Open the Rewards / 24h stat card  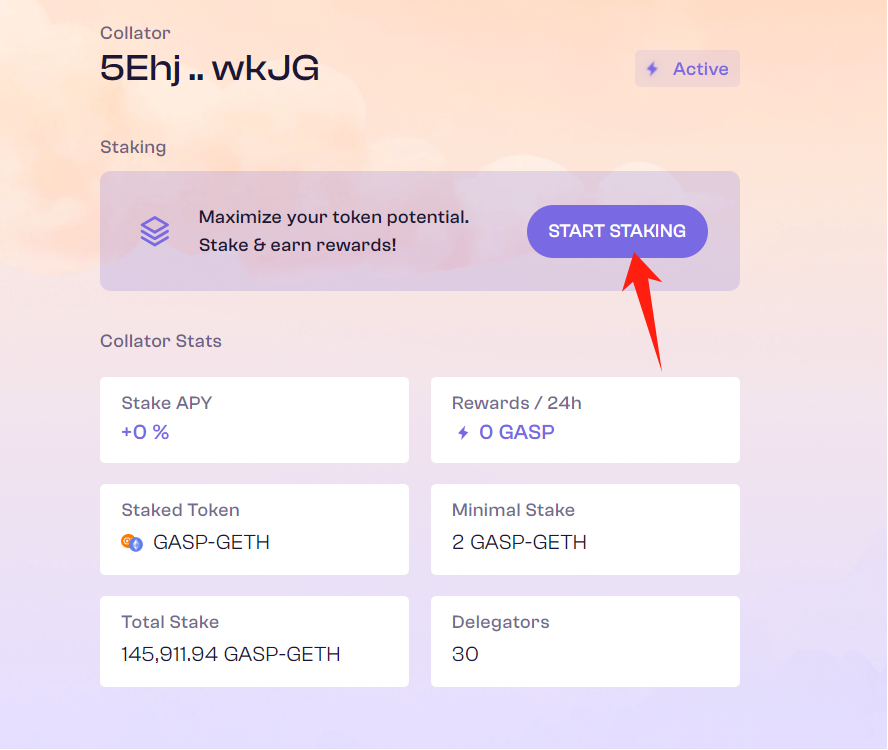585,420
